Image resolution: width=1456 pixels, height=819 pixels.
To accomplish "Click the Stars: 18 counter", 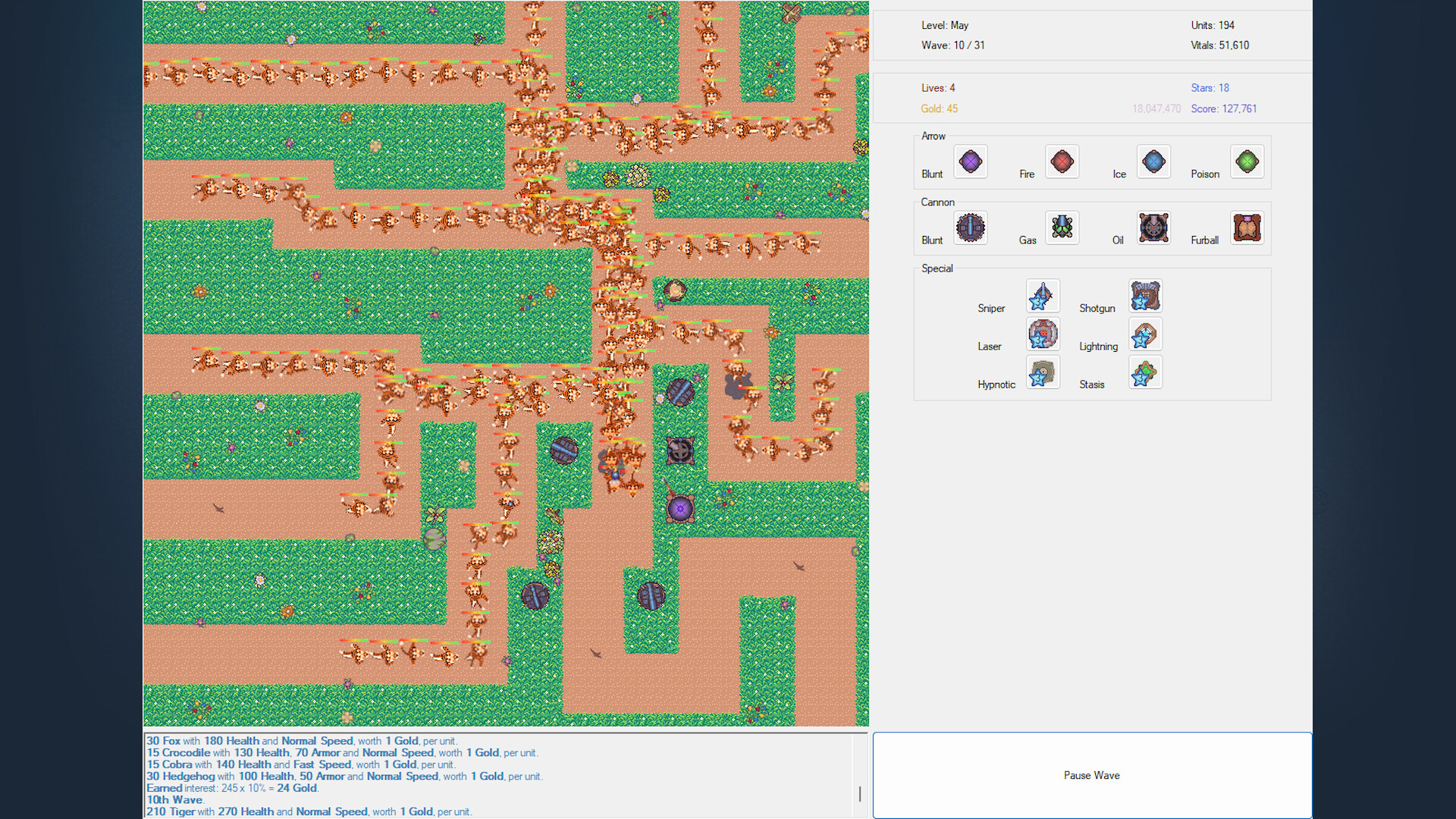I will 1210,87.
